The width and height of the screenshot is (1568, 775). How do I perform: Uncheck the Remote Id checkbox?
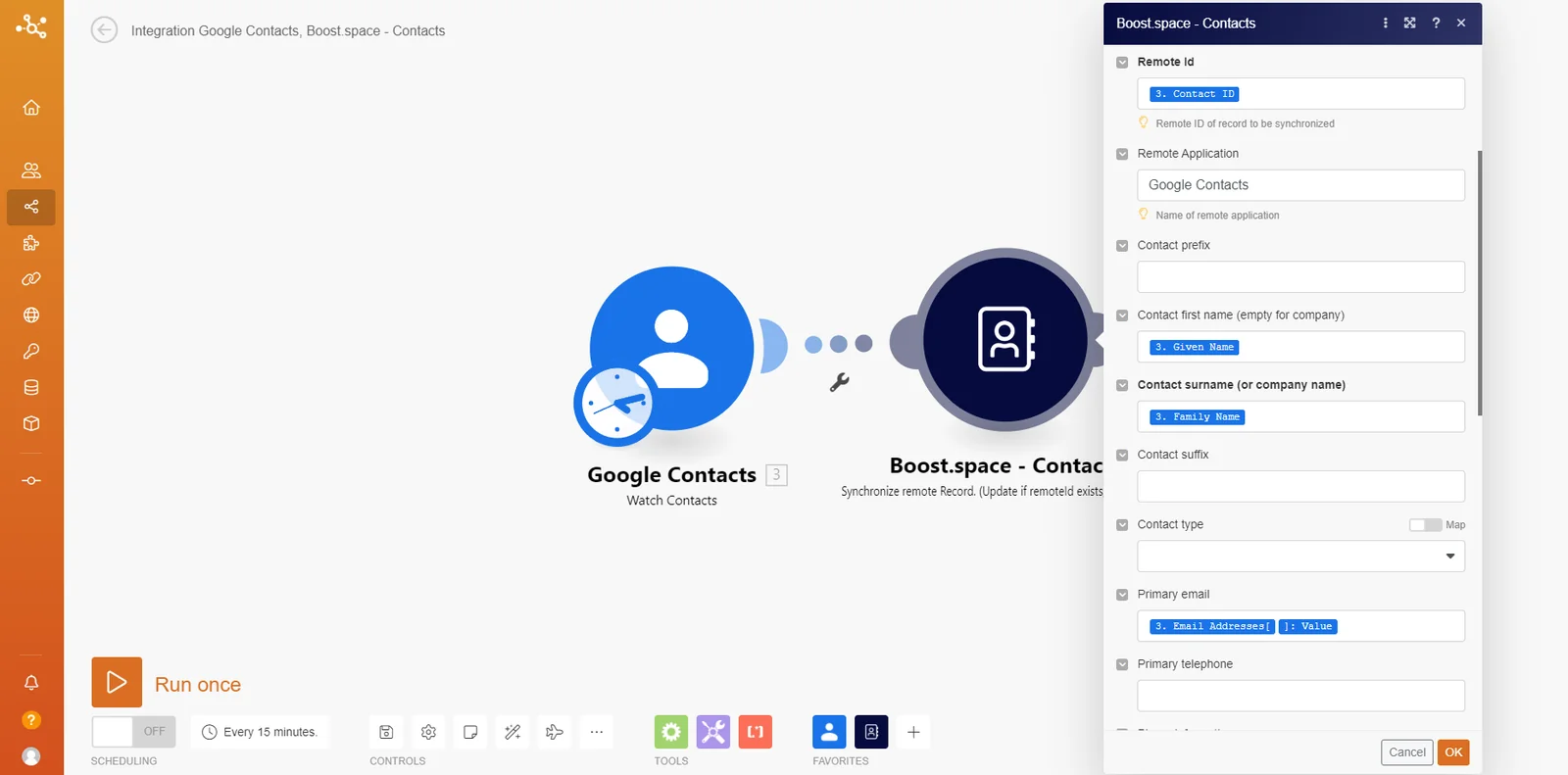tap(1122, 62)
